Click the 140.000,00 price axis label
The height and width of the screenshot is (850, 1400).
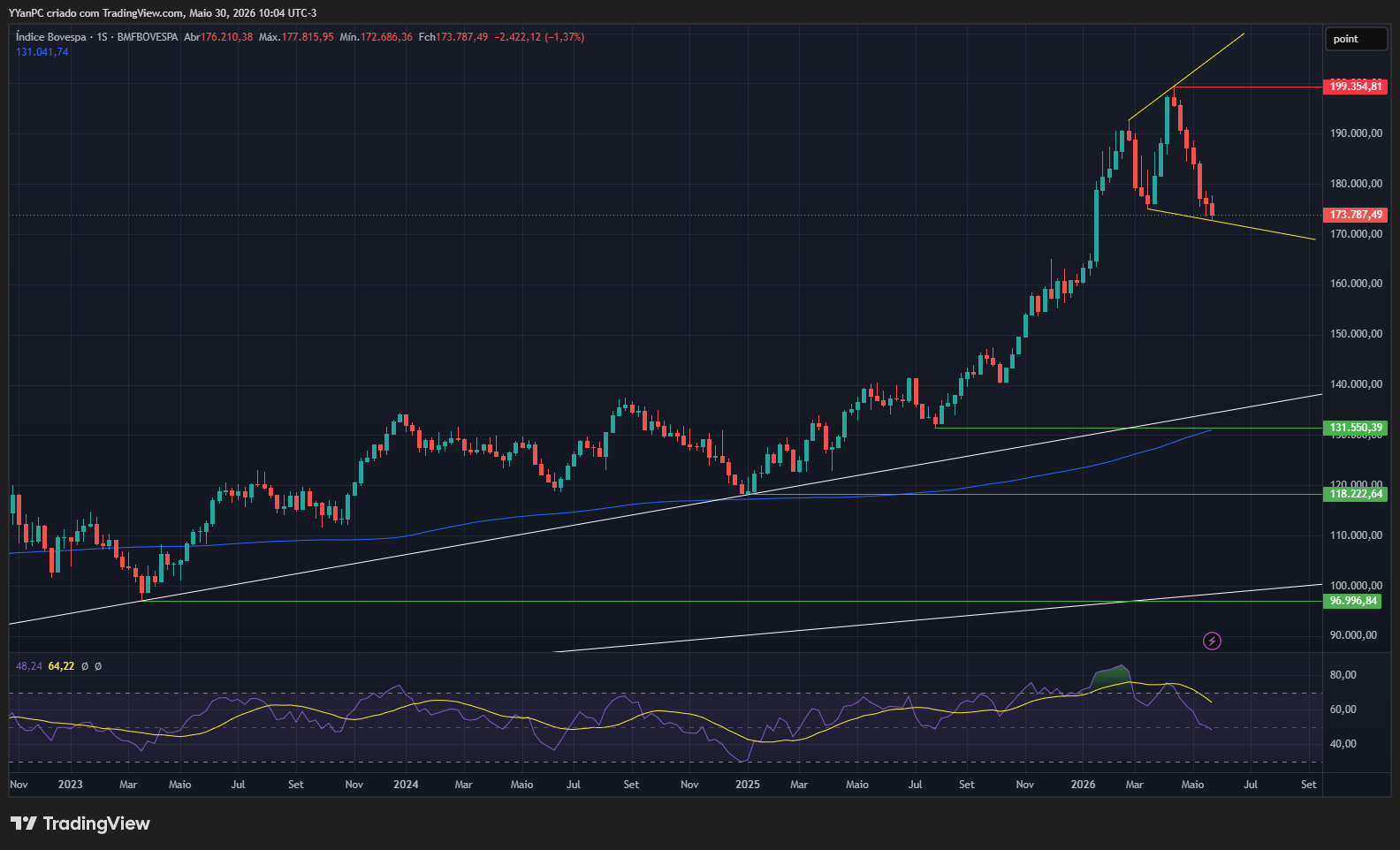click(x=1356, y=384)
